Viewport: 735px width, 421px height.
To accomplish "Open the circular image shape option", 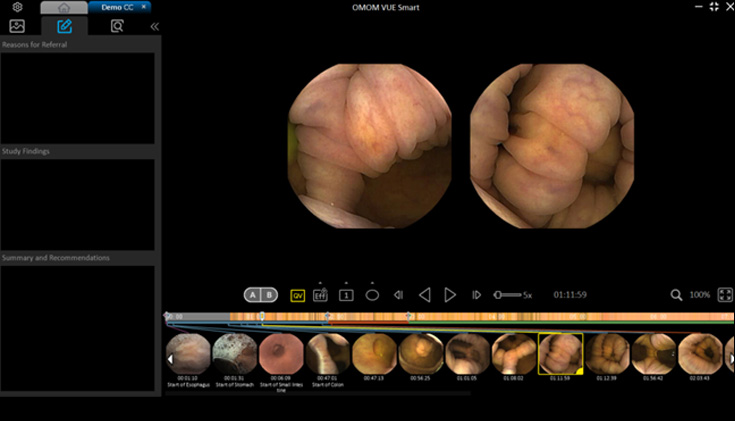I will tap(372, 295).
